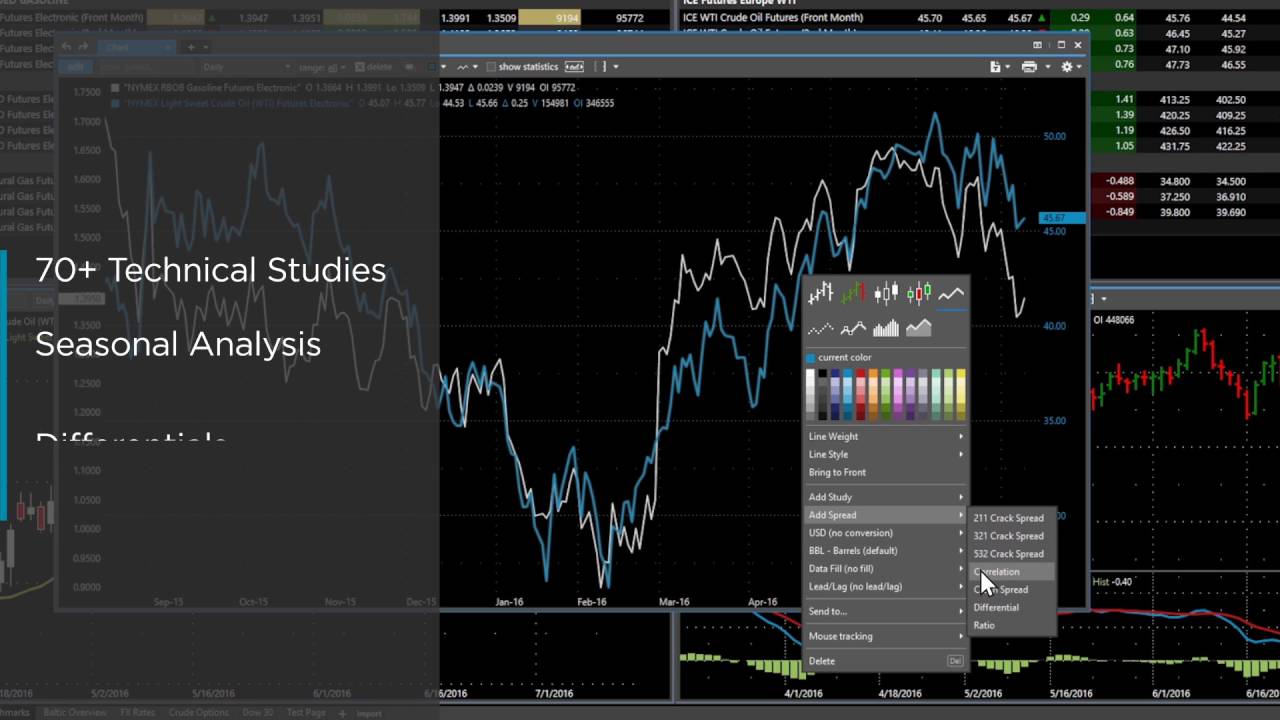Select the colored OHLC bar chart style
Screen dimensions: 1280x720
click(853, 293)
